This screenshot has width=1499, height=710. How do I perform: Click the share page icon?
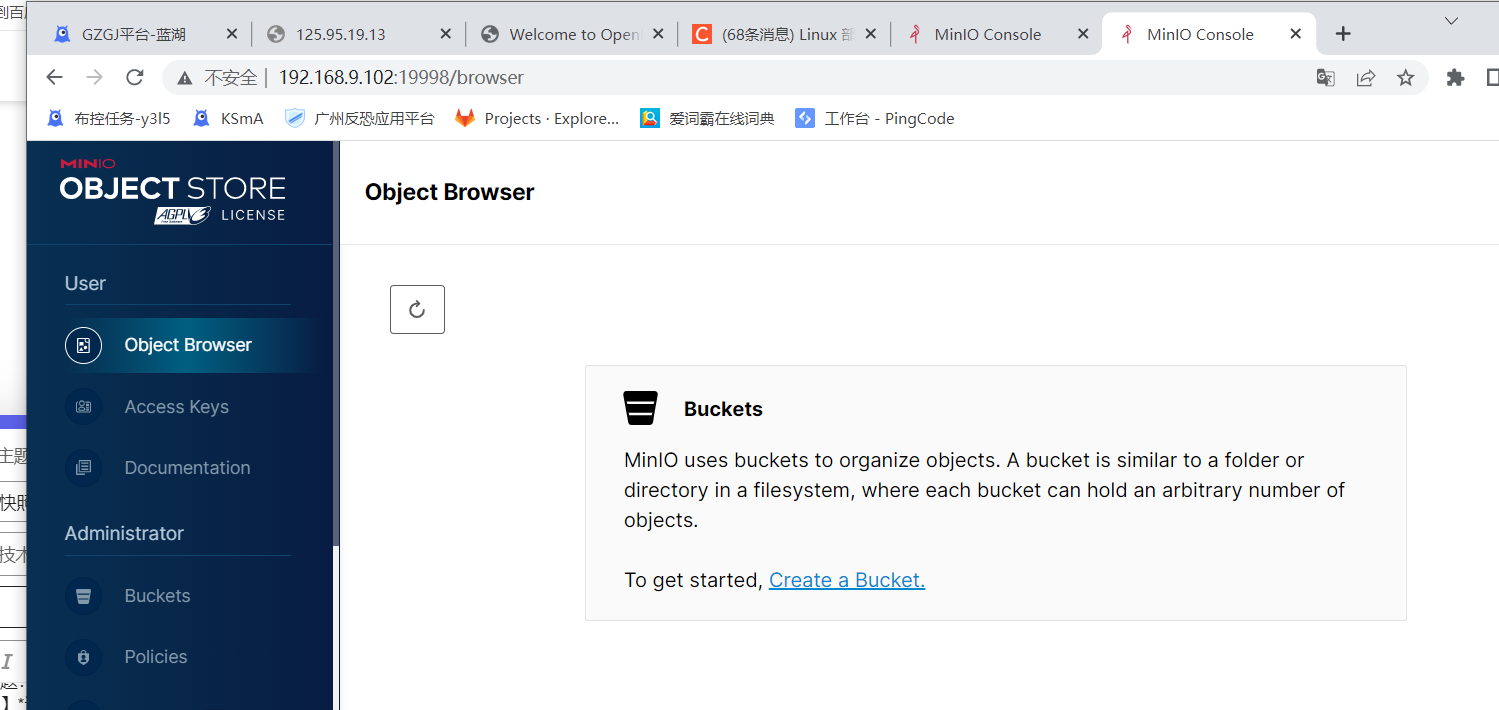click(1365, 77)
